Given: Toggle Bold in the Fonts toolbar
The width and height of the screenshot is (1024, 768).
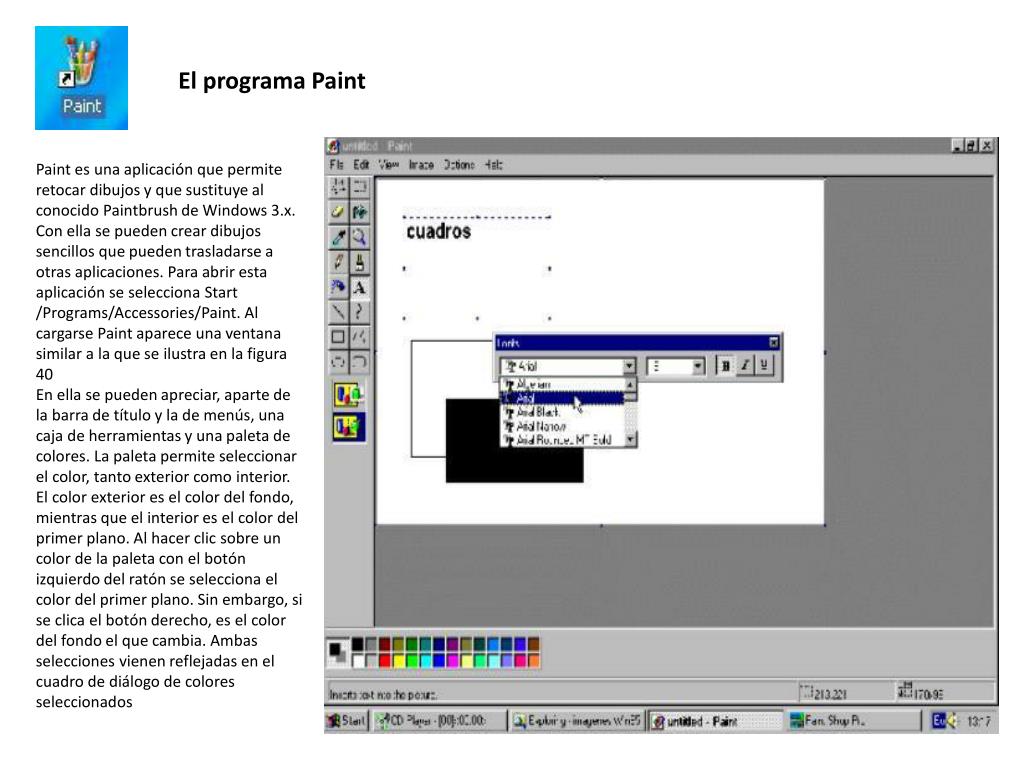Looking at the screenshot, I should [725, 366].
